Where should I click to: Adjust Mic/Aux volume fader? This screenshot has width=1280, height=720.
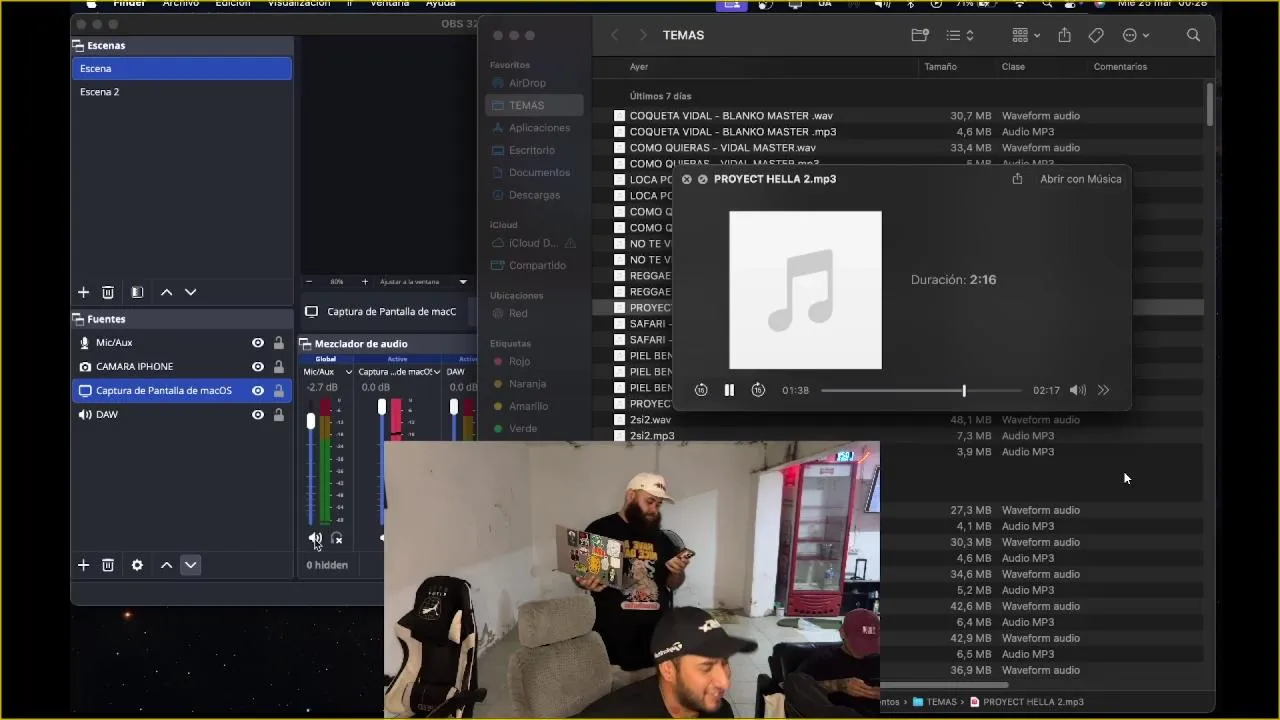[310, 423]
